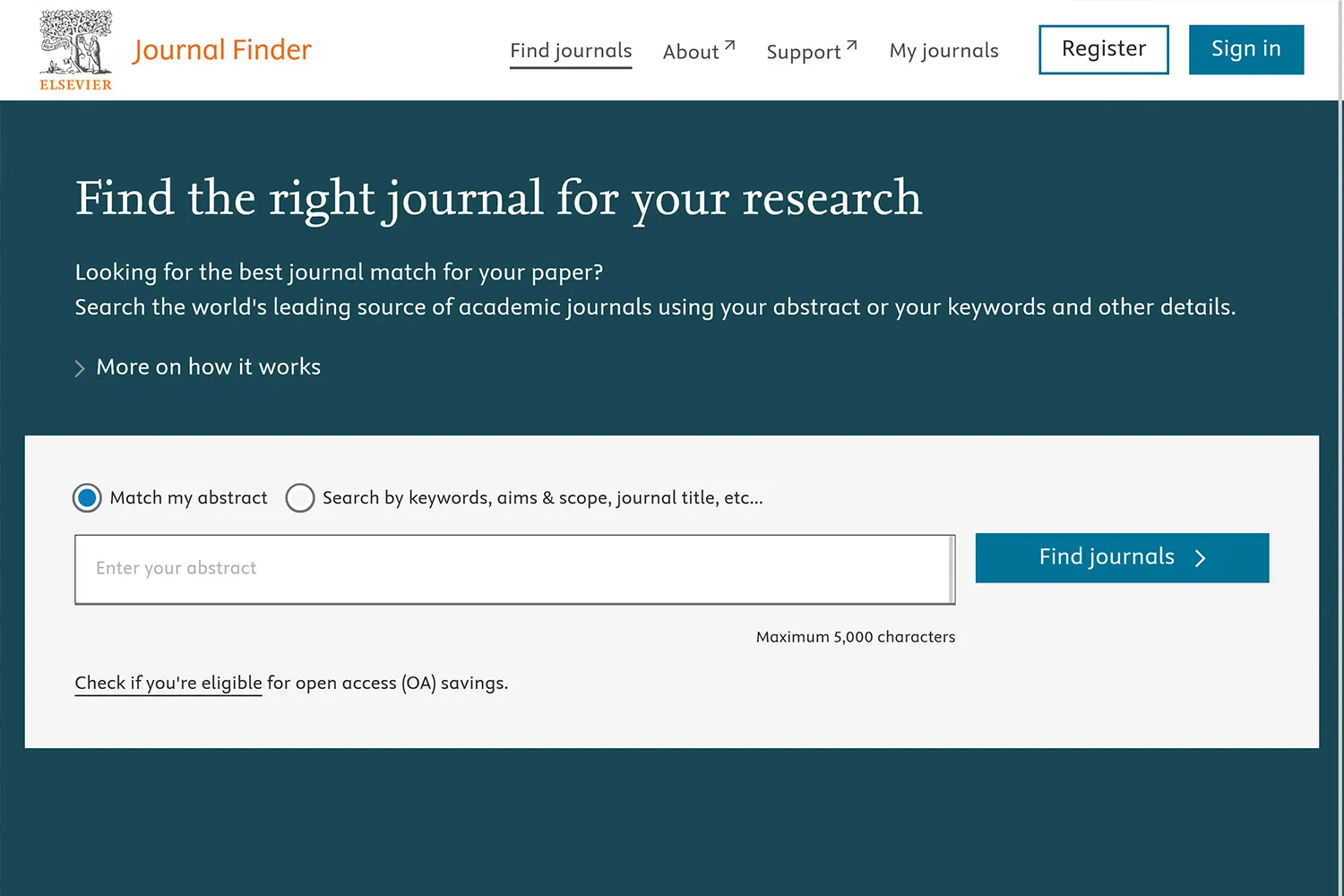Image resolution: width=1344 pixels, height=896 pixels.
Task: Click the abstract textarea's inner scrollbar
Action: tap(952, 570)
